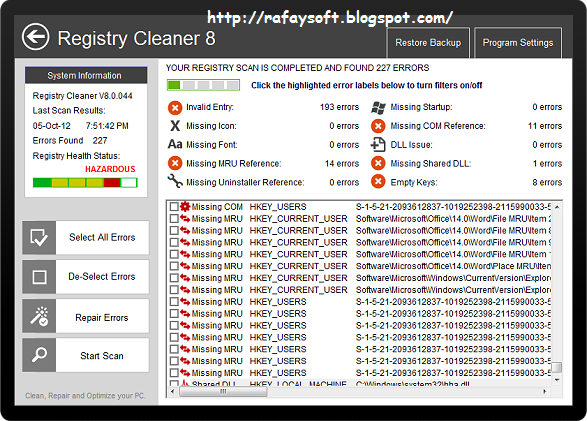The height and width of the screenshot is (421, 587).
Task: Click the Missing COM Reference red icon
Action: (378, 126)
